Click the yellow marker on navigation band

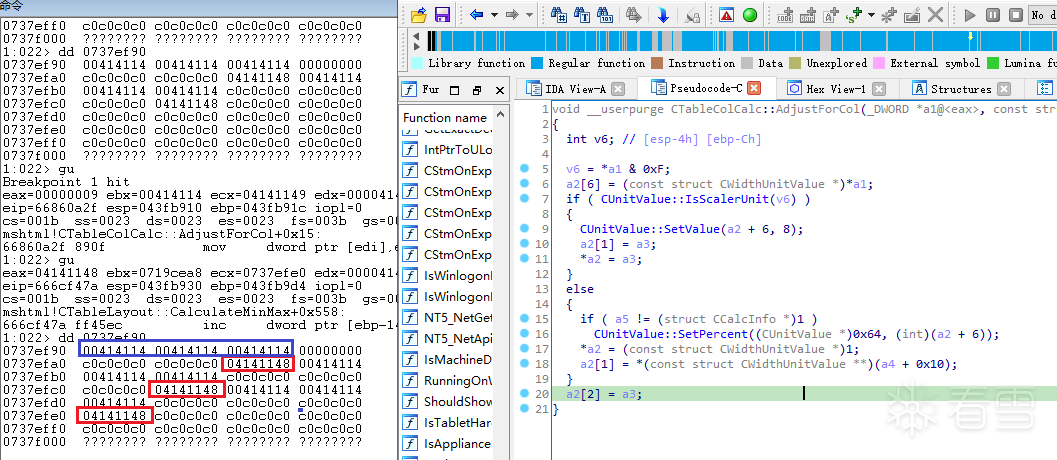coord(970,35)
